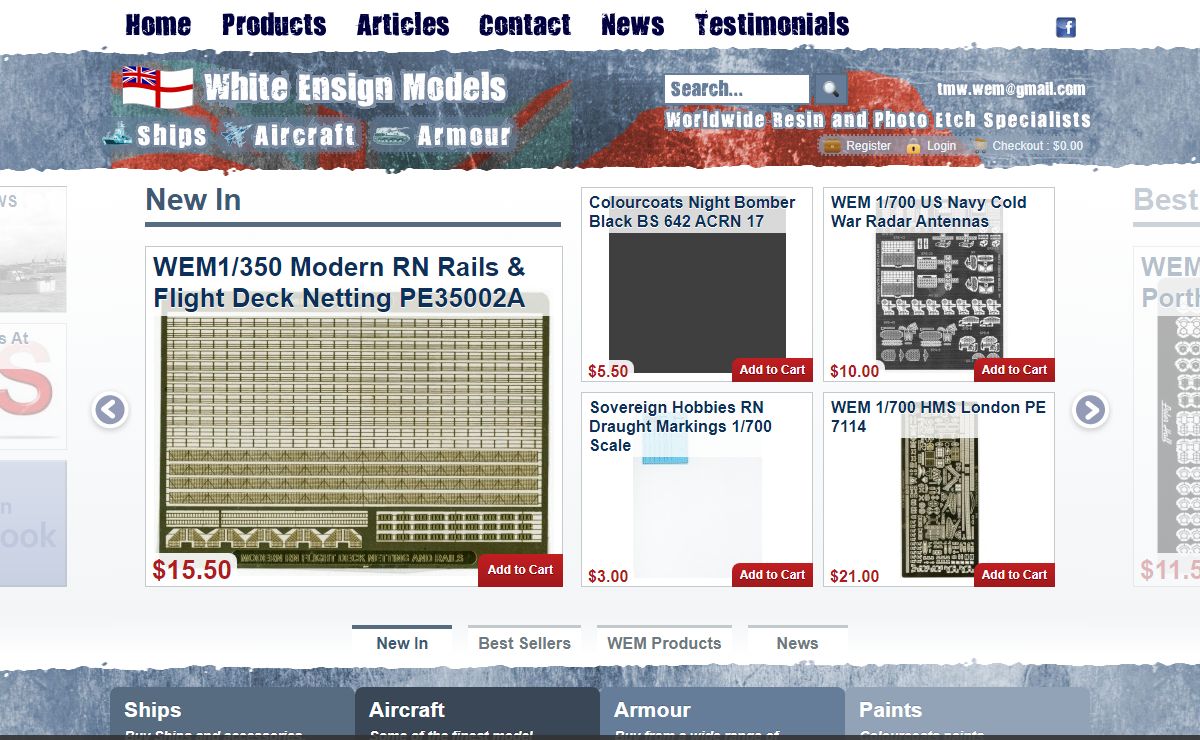1200x740 pixels.
Task: Open the Aircraft category panel
Action: (477, 712)
